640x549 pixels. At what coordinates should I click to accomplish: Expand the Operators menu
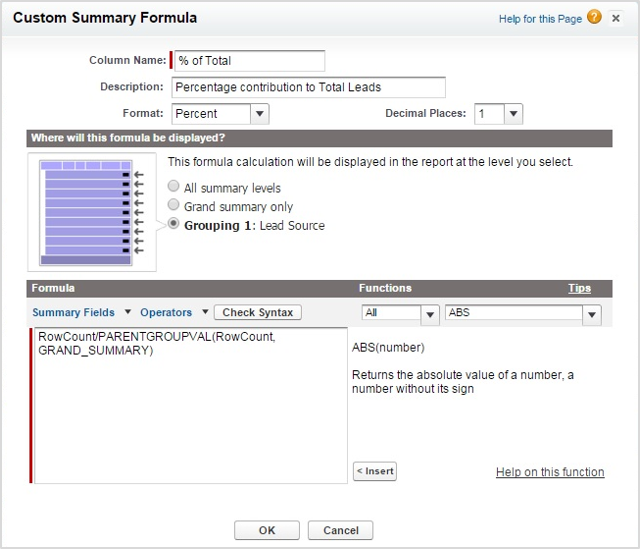point(174,312)
